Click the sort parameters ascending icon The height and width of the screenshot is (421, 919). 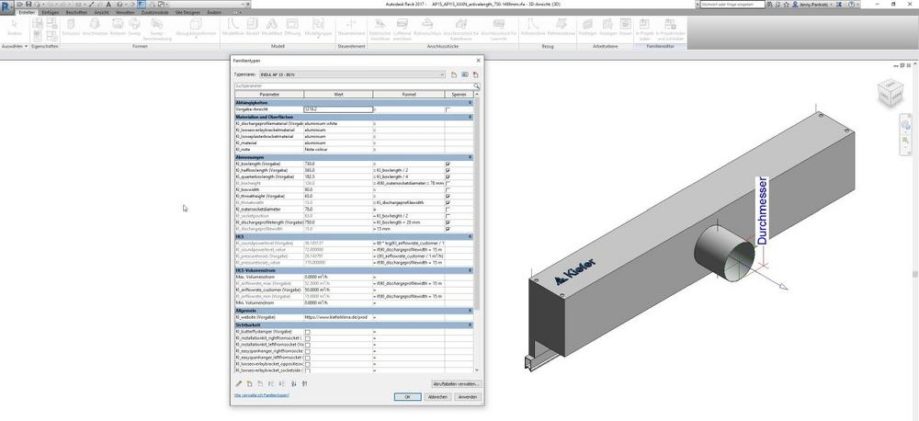click(x=294, y=382)
